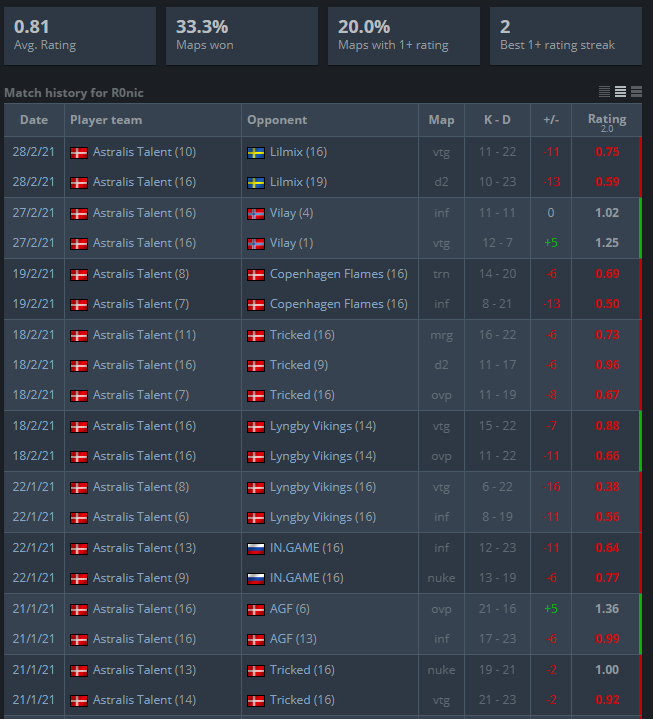The height and width of the screenshot is (719, 653).
Task: Open the Astralis Talent (6) team link
Action: click(141, 517)
